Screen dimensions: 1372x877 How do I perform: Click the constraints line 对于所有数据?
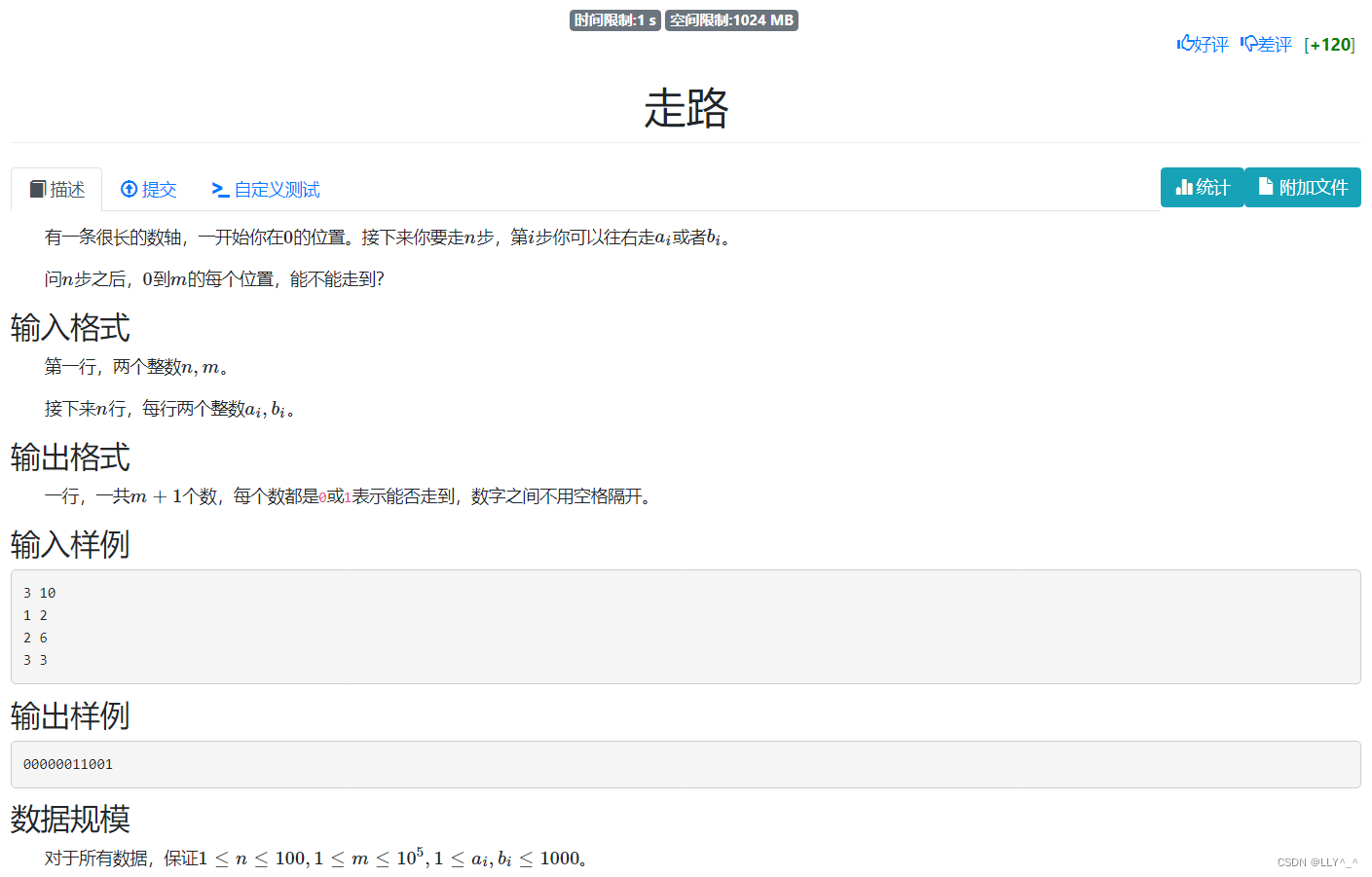(x=315, y=858)
